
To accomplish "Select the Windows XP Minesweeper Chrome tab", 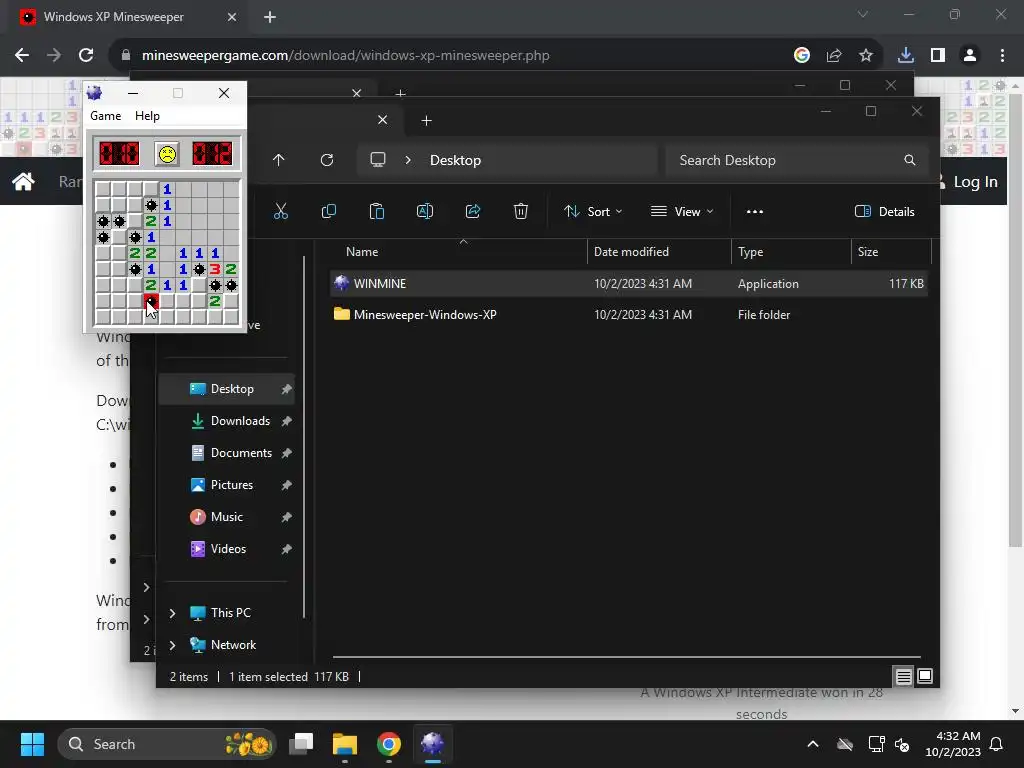I will coord(128,17).
